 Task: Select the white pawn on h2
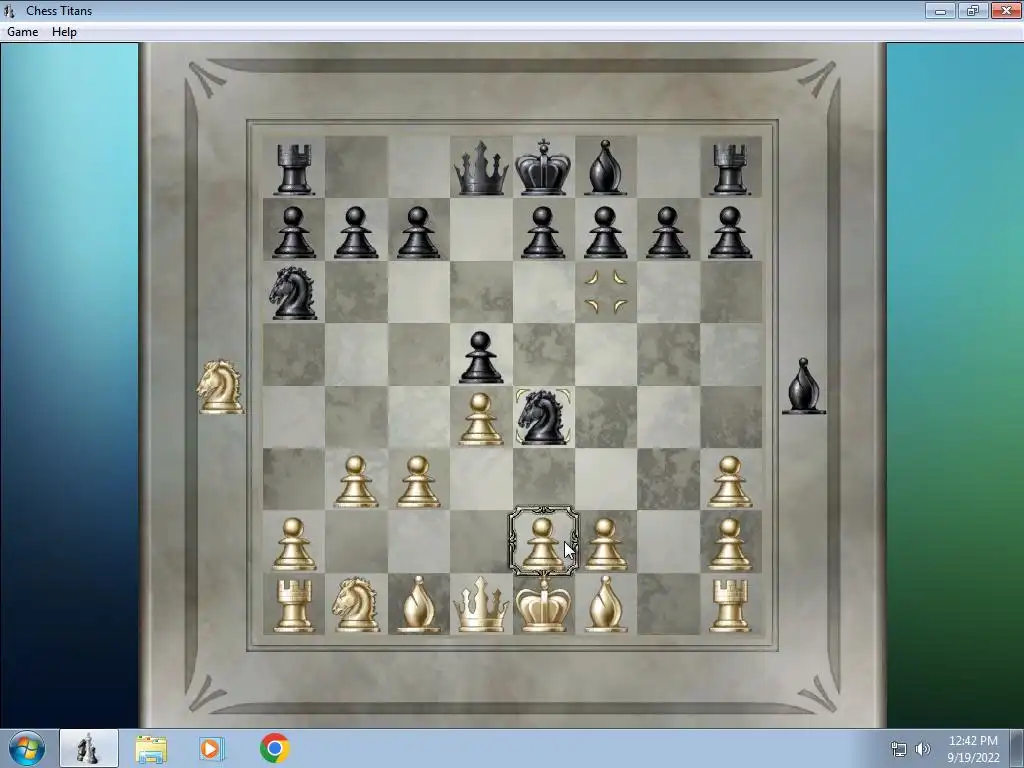click(729, 544)
